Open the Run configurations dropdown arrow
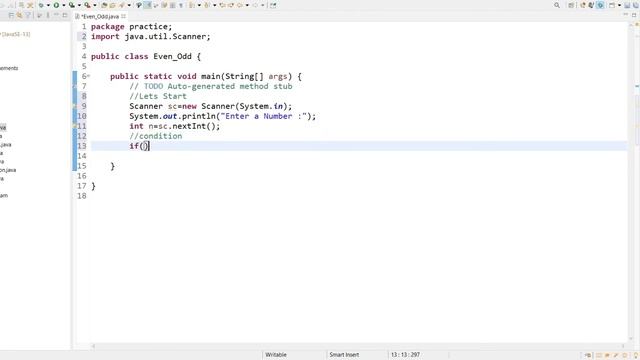 click(64, 5)
